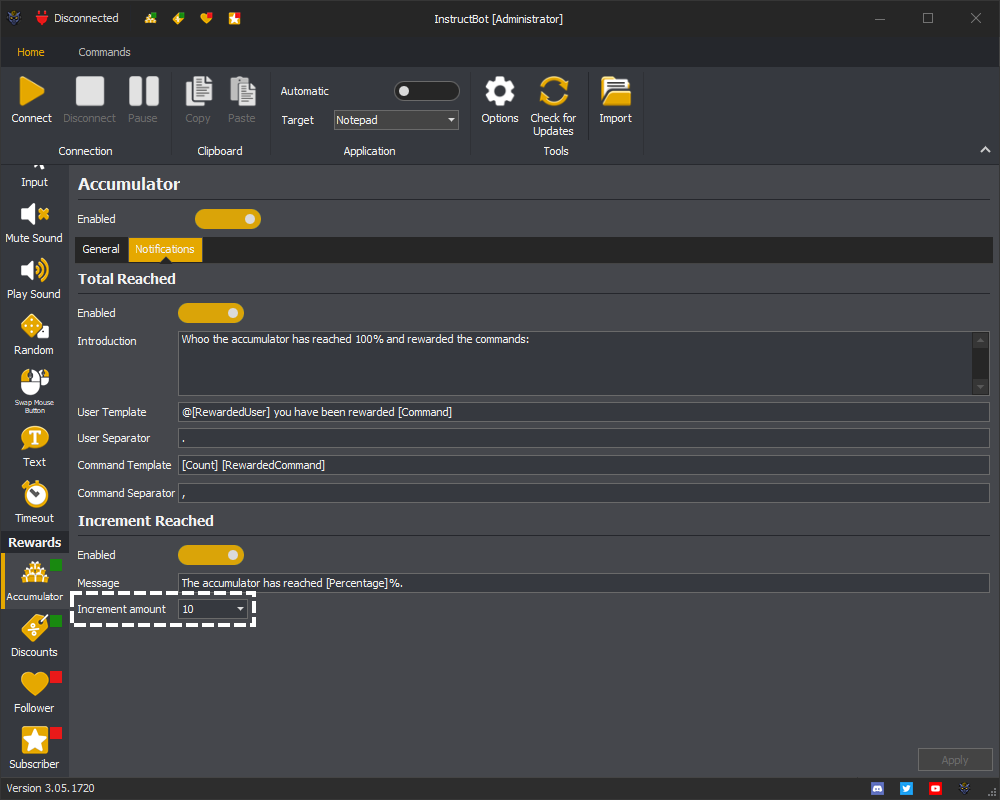The width and height of the screenshot is (1000, 800).
Task: Click Introduction scrollbar down arrow
Action: tap(981, 387)
